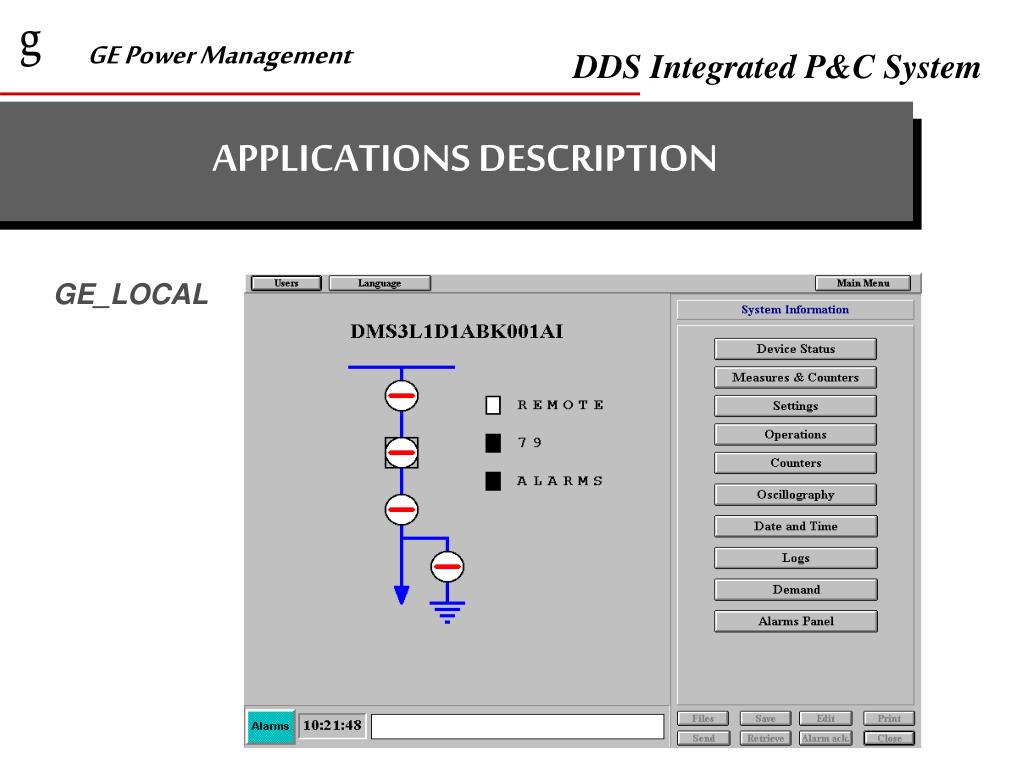Click the Alarm ack. button
Viewport: 1024px width, 768px height.
tap(825, 738)
